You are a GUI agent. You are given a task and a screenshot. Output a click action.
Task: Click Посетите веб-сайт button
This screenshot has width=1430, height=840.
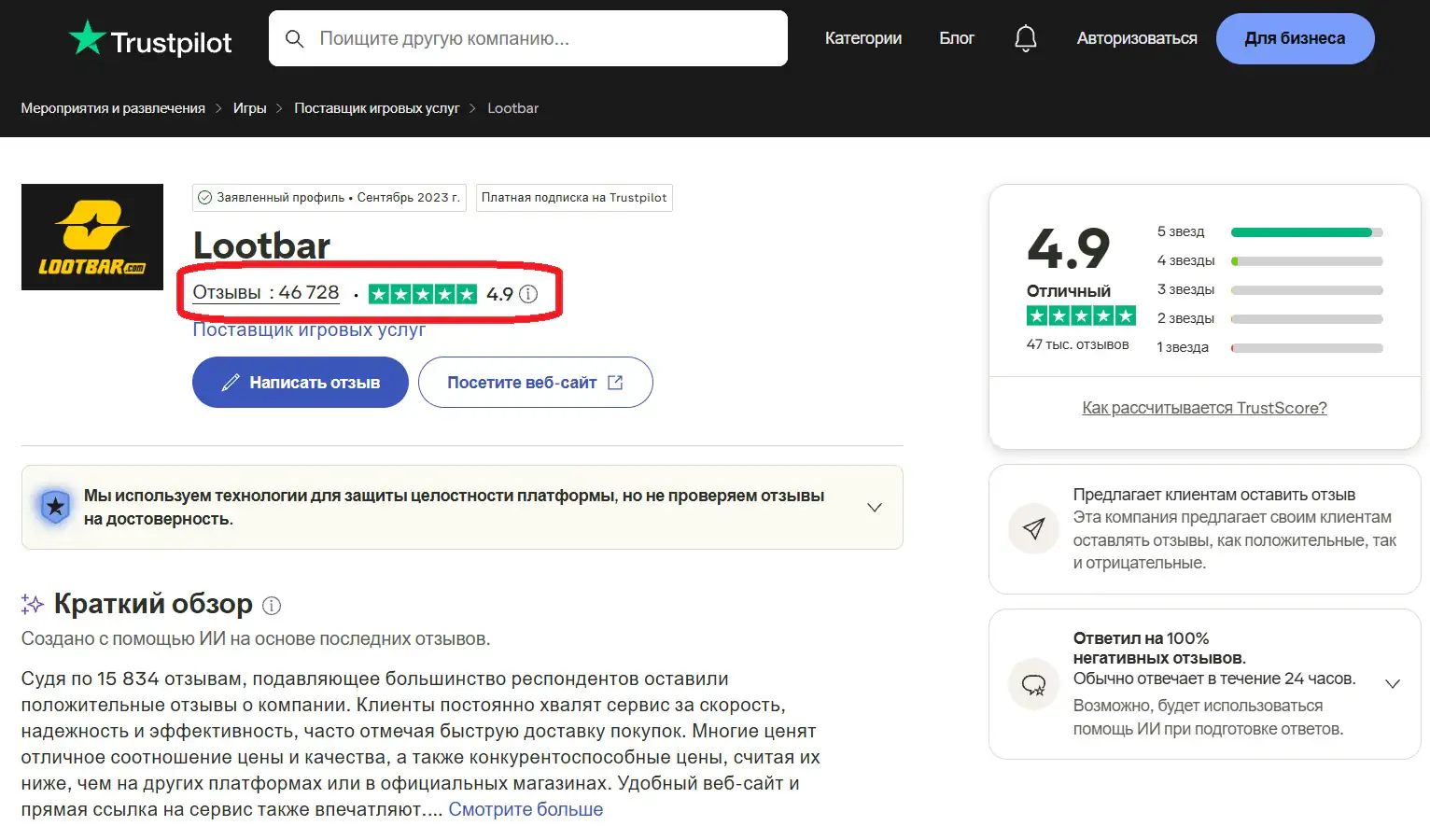(x=536, y=383)
